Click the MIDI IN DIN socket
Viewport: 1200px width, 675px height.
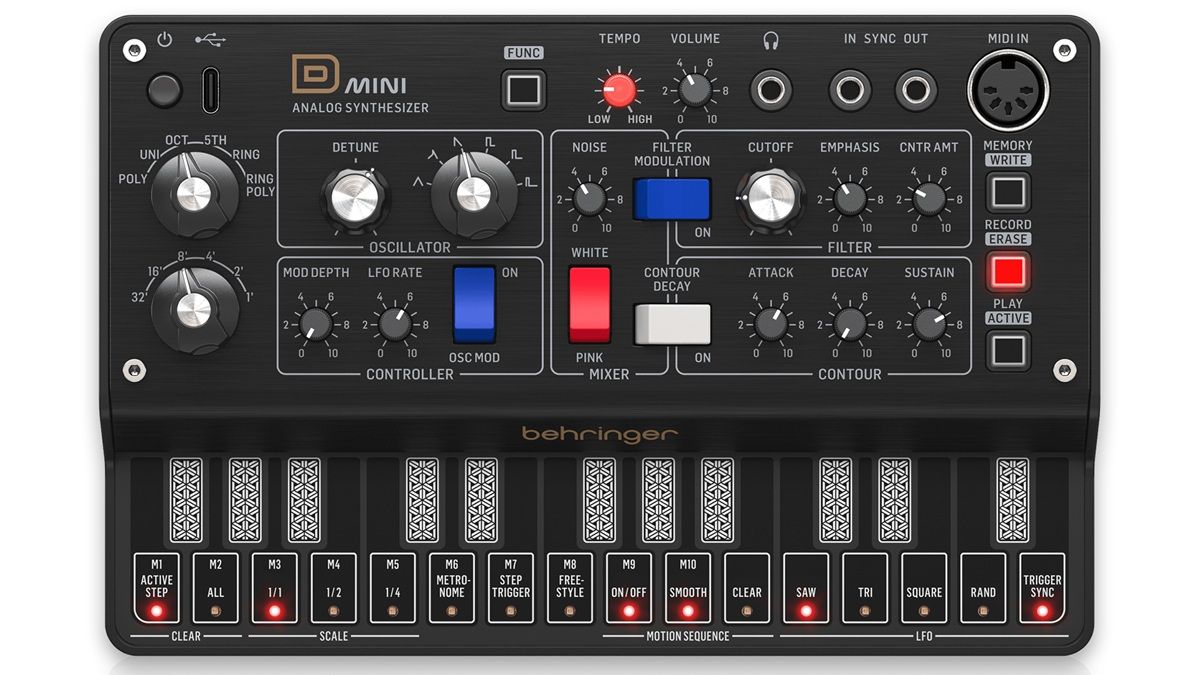[1007, 91]
